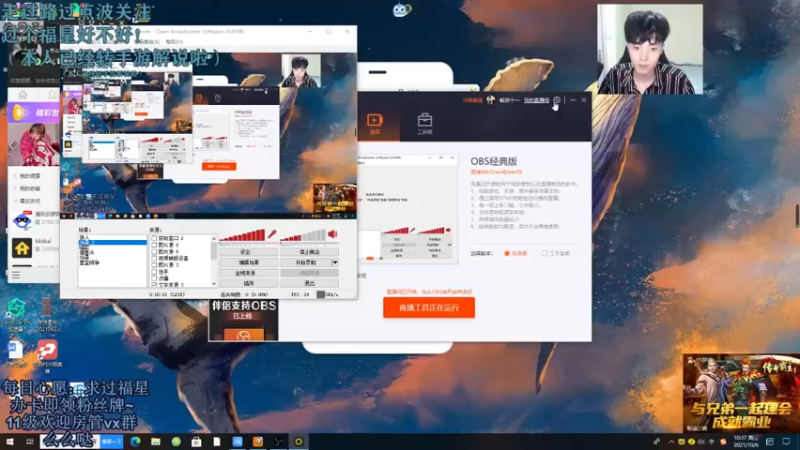Expand the Start Recording dropdown arrow
The height and width of the screenshot is (450, 800).
tap(335, 262)
